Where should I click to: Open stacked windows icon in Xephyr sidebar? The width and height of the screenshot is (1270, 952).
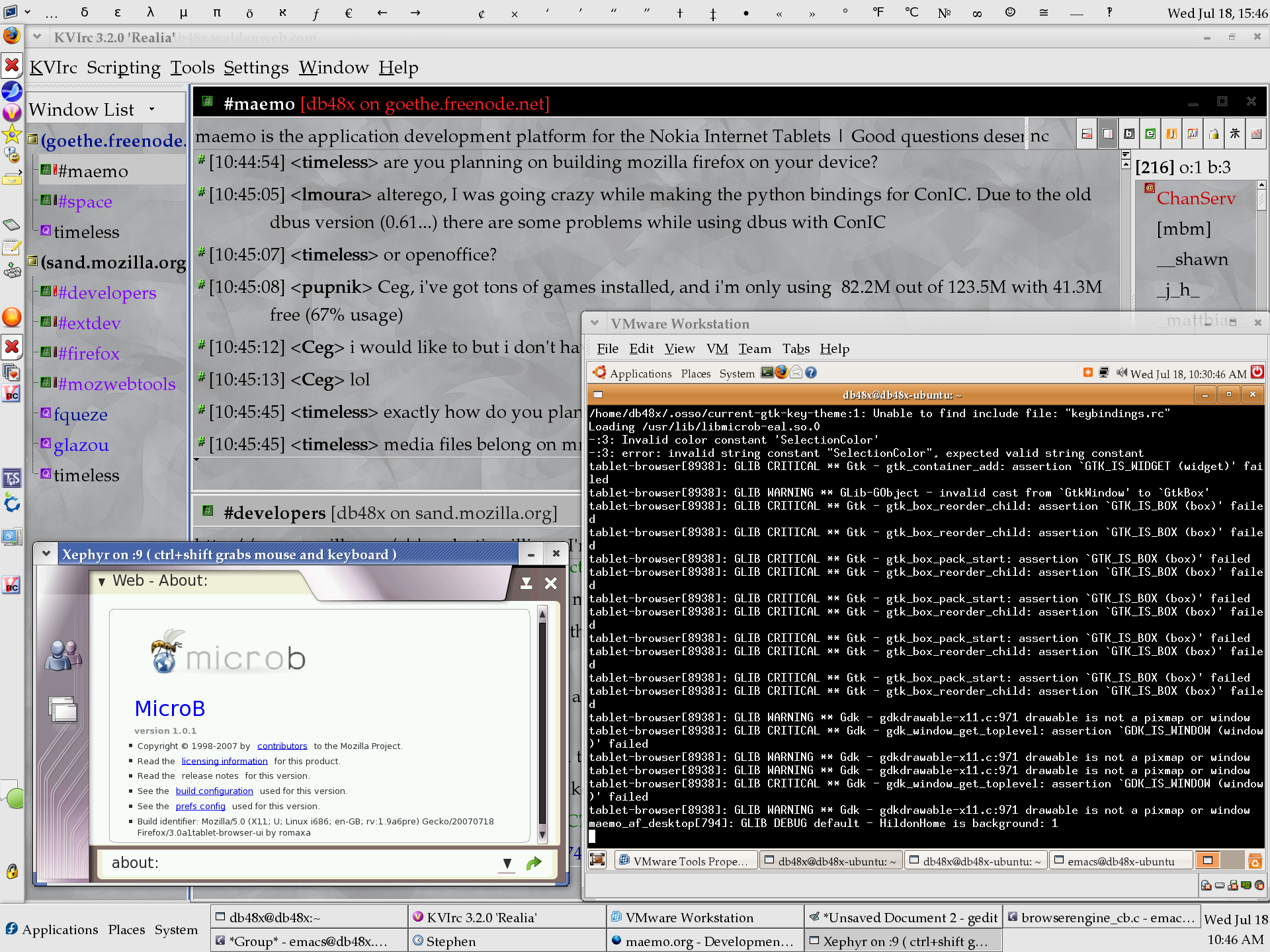[63, 709]
